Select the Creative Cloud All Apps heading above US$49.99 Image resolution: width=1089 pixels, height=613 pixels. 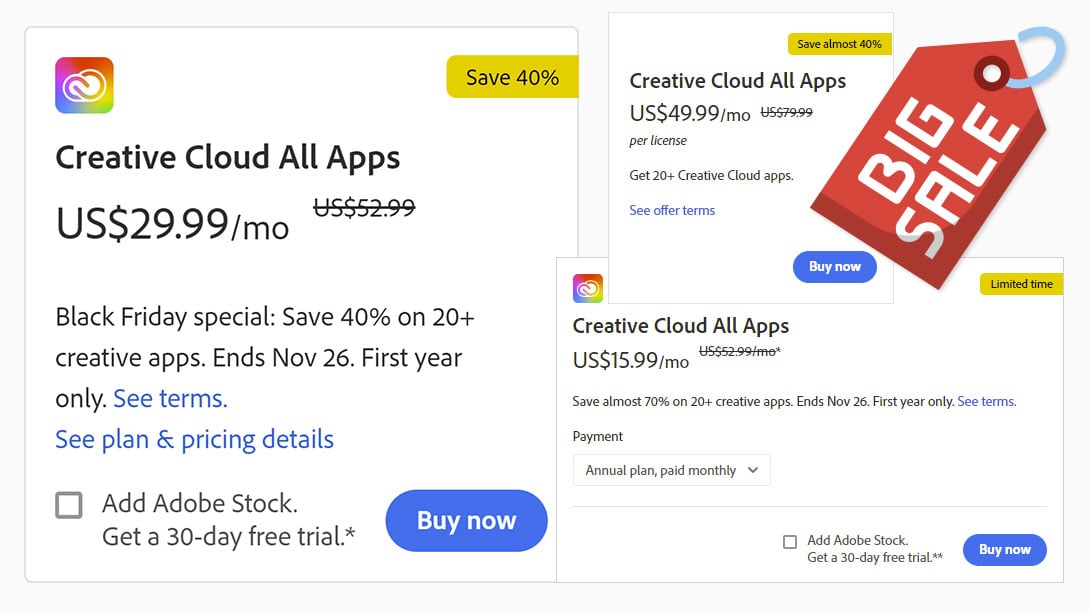tap(737, 81)
